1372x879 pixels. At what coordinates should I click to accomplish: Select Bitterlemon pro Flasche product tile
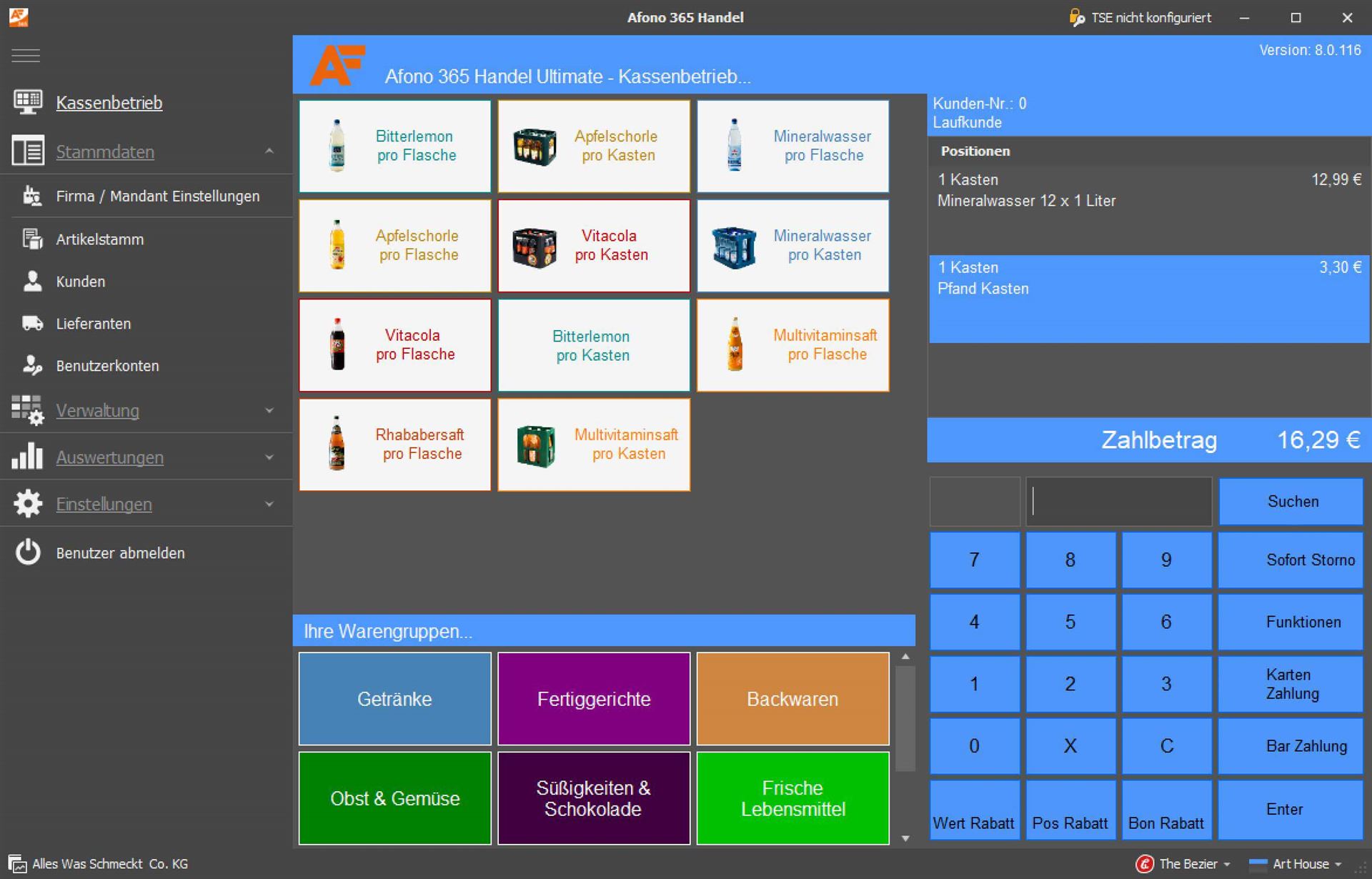pos(395,146)
